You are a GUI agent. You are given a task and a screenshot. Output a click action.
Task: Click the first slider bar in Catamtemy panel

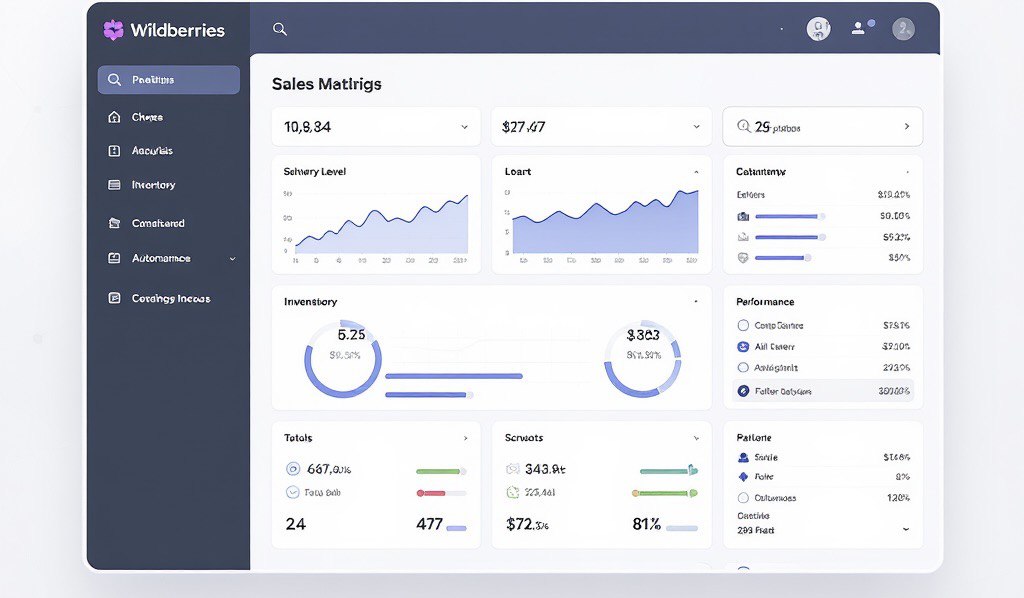click(789, 216)
